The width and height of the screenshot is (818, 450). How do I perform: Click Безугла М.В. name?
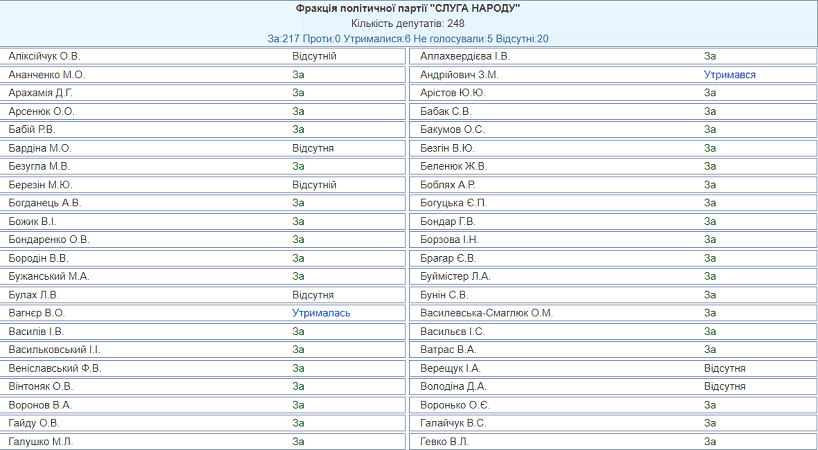[39, 166]
